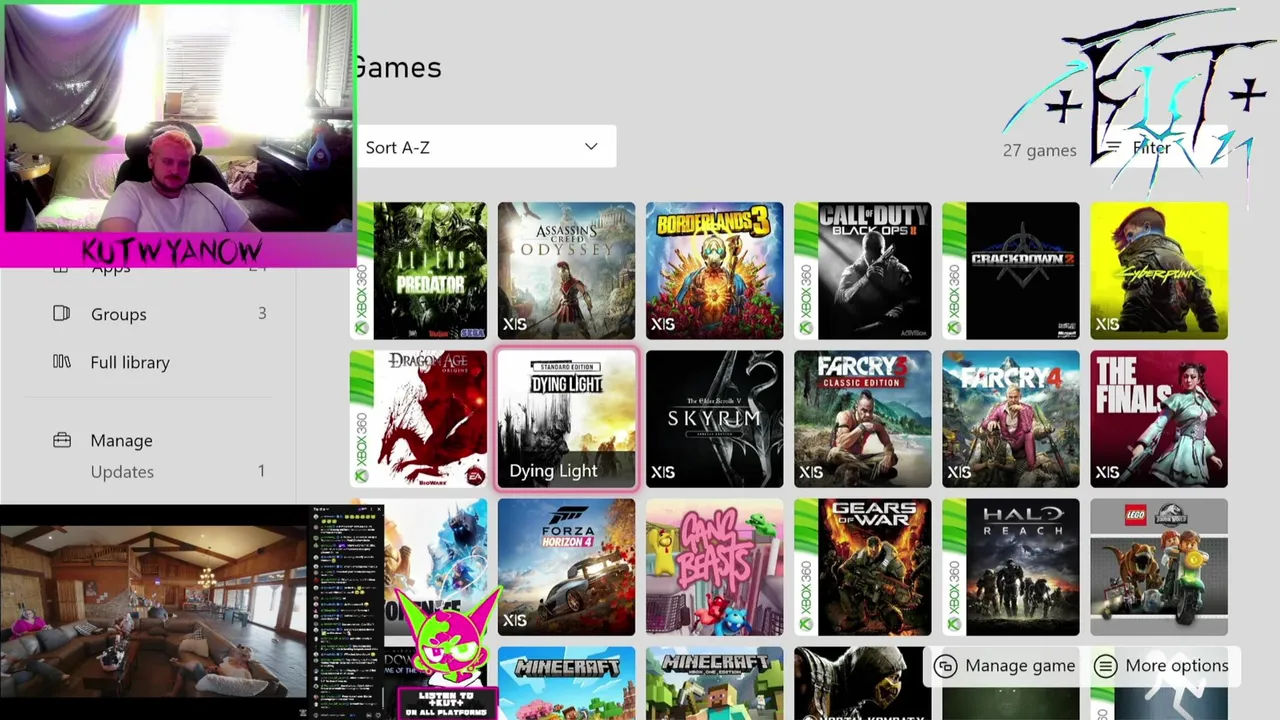Open Full library in sidebar
Screen dimensions: 1280x720
point(160,362)
